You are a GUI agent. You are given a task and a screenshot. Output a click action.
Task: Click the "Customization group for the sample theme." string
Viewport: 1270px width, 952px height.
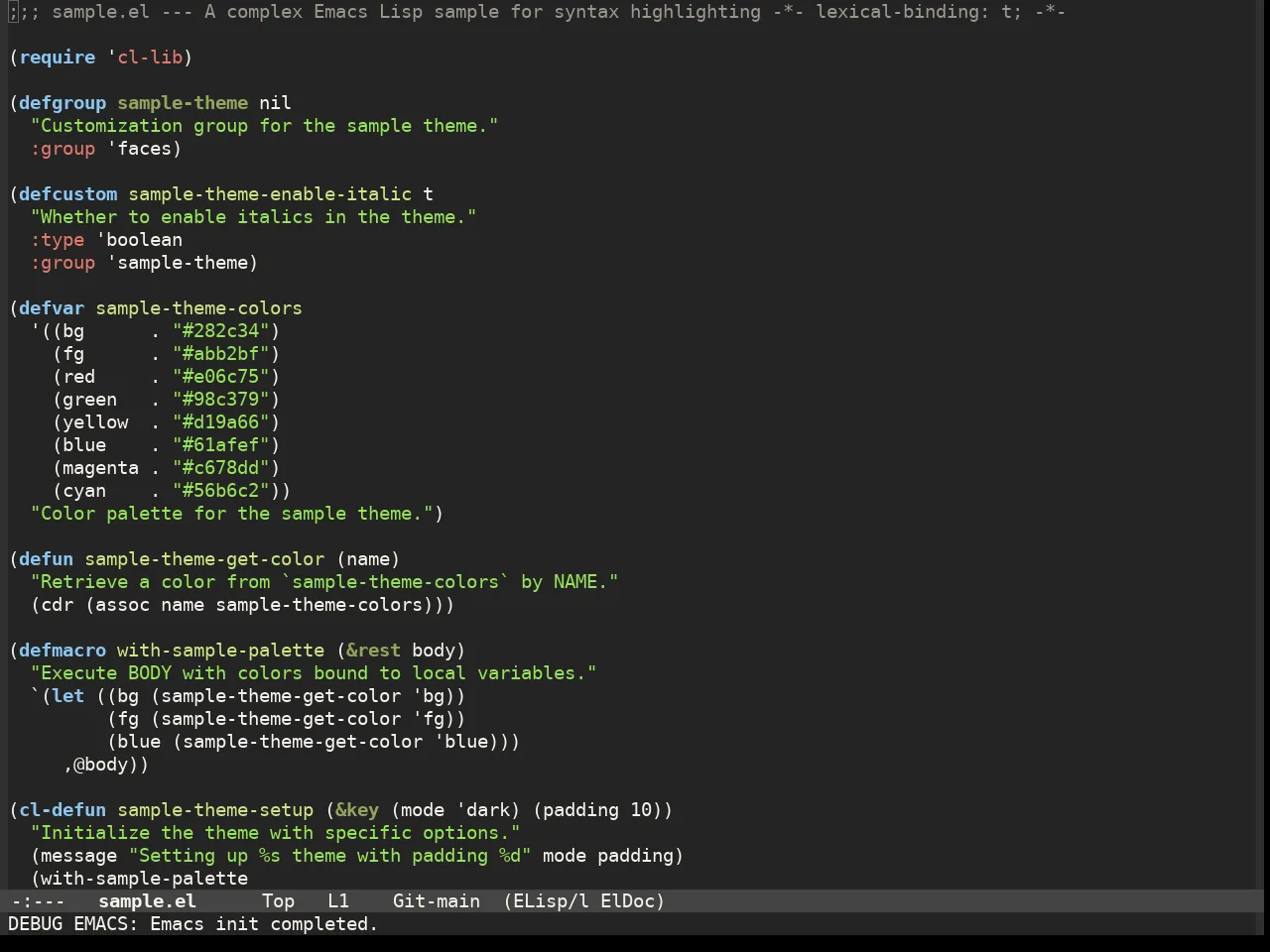click(265, 126)
